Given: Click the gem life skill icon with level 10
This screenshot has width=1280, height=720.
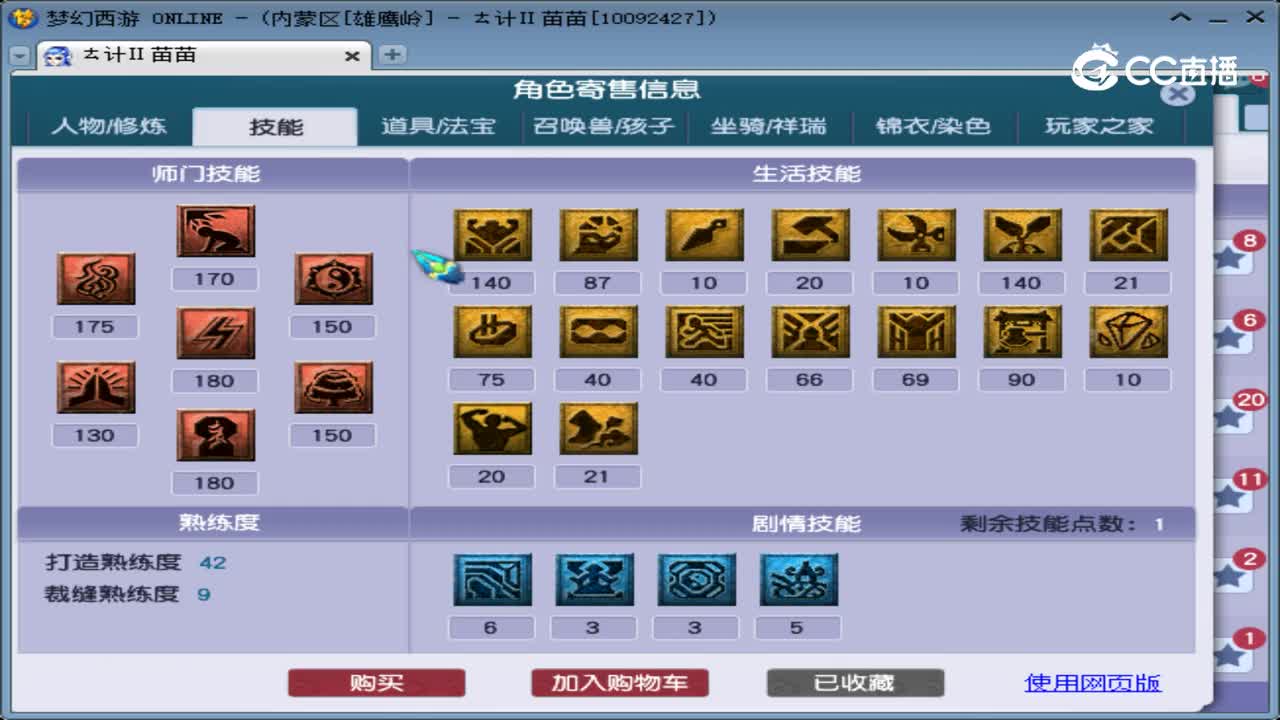Looking at the screenshot, I should [1128, 332].
